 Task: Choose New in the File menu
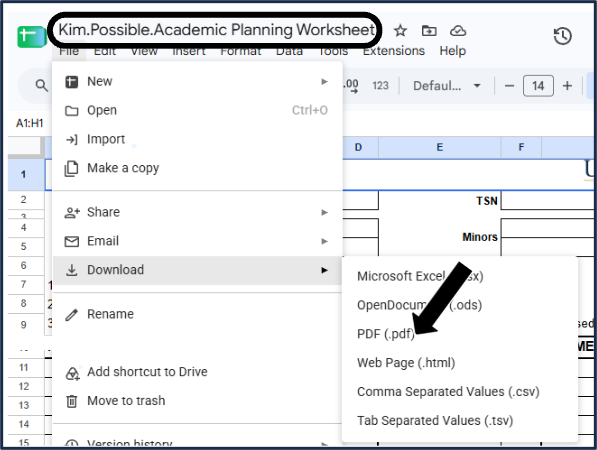(x=197, y=81)
